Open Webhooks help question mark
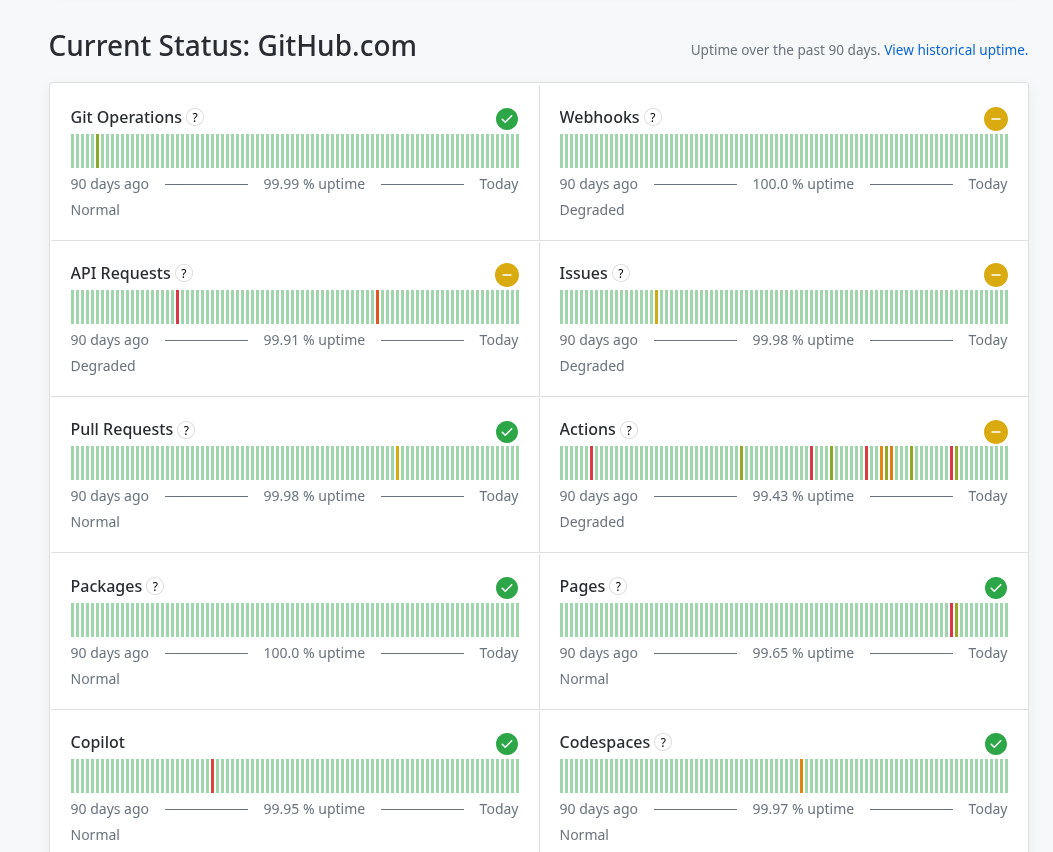Viewport: 1053px width, 852px height. (652, 117)
